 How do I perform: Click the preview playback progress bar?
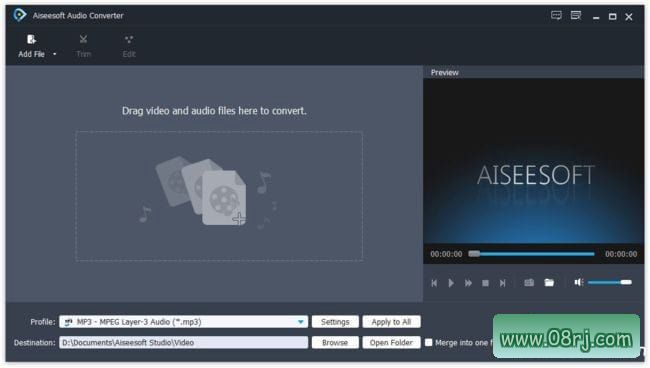tap(531, 254)
